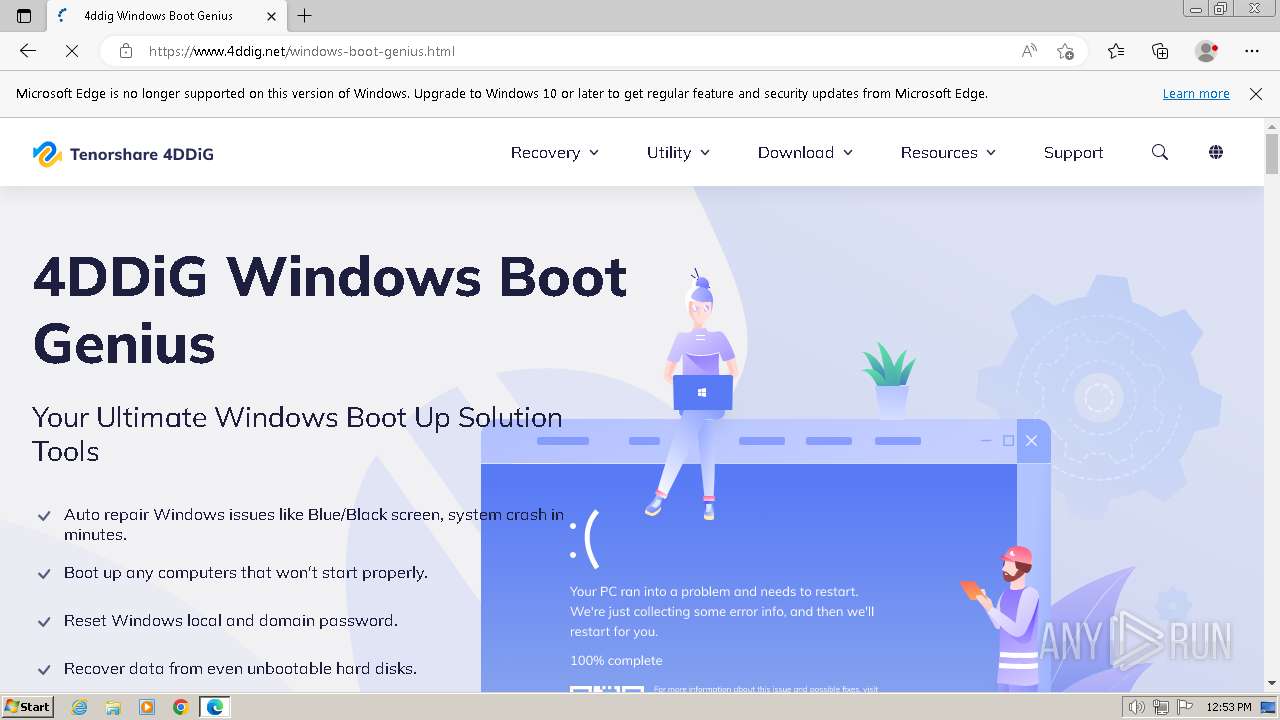Screen dimensions: 1280x720
Task: Close the 4ddig Windows Boot Genius tab
Action: 271,16
